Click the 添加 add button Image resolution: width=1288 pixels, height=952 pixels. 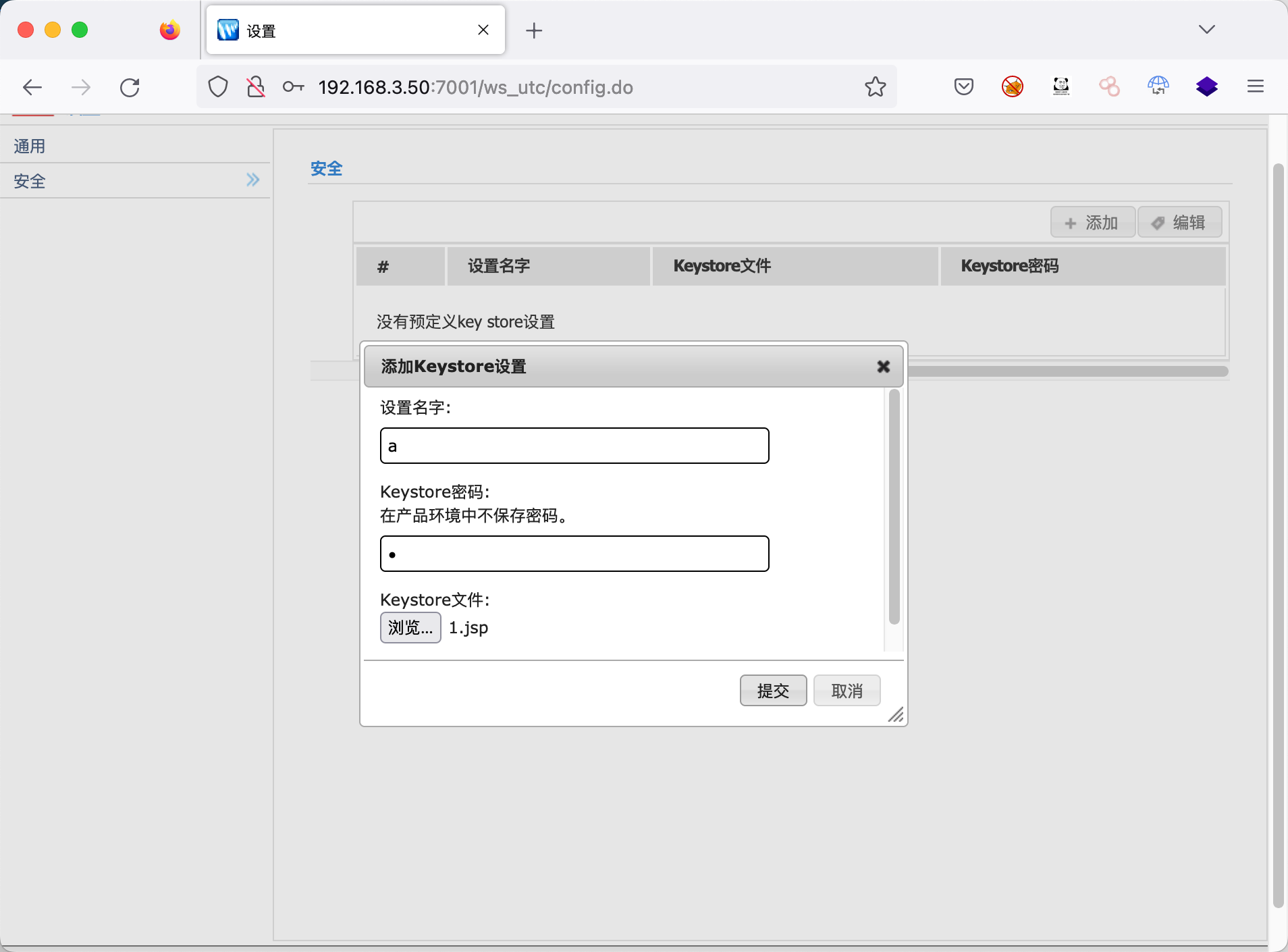pos(1092,223)
